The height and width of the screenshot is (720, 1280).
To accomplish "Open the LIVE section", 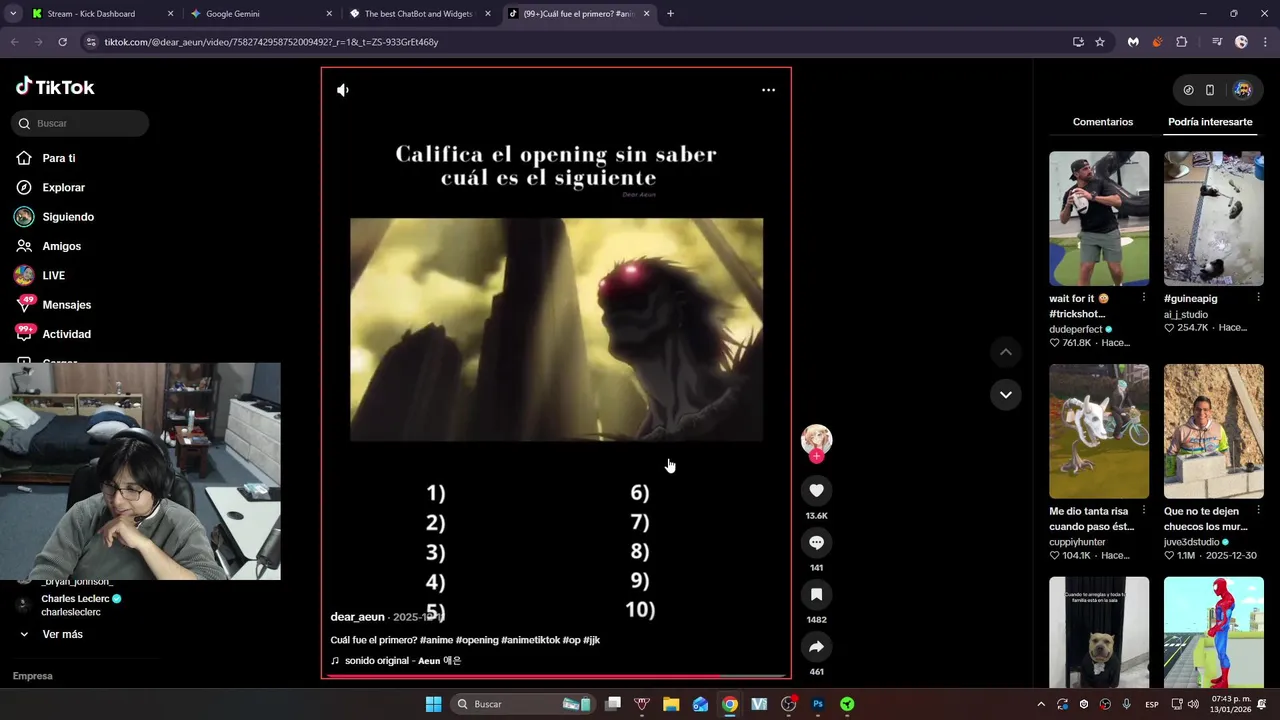I will pyautogui.click(x=53, y=275).
